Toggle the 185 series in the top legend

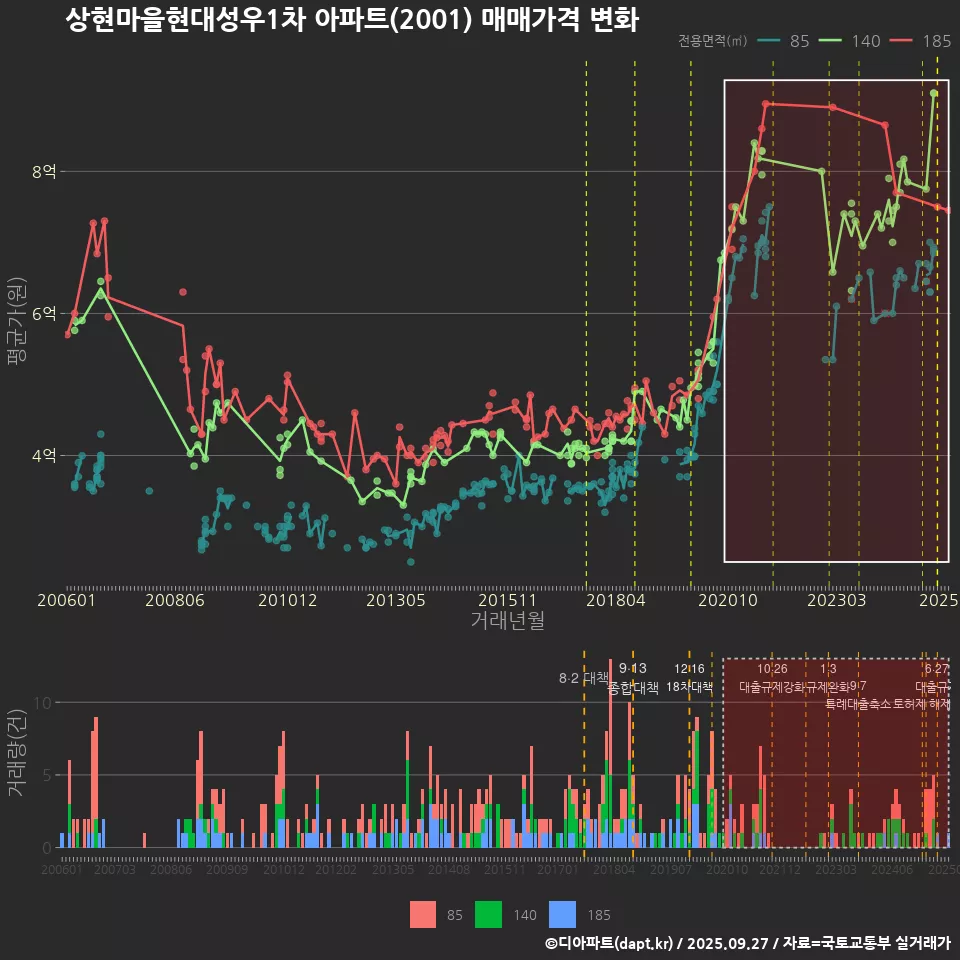tap(937, 41)
